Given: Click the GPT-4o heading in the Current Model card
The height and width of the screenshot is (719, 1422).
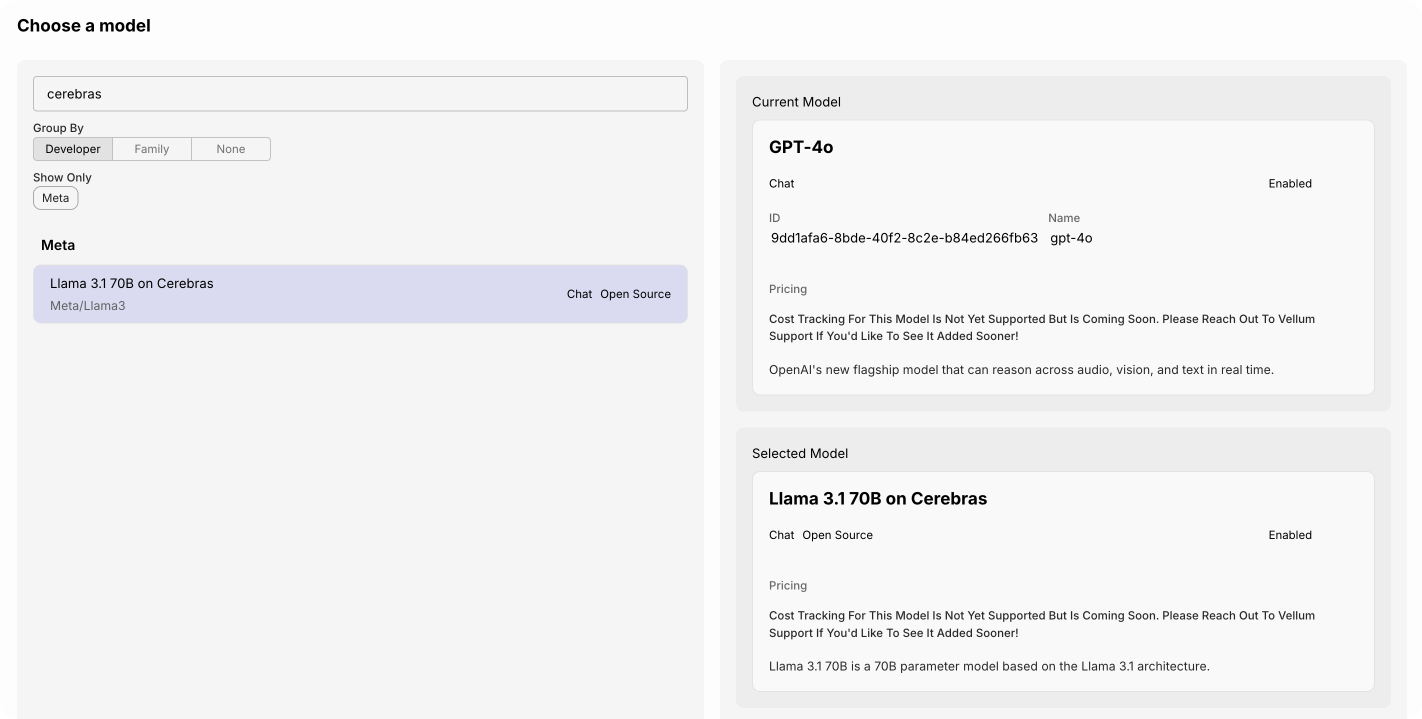Looking at the screenshot, I should (x=801, y=147).
